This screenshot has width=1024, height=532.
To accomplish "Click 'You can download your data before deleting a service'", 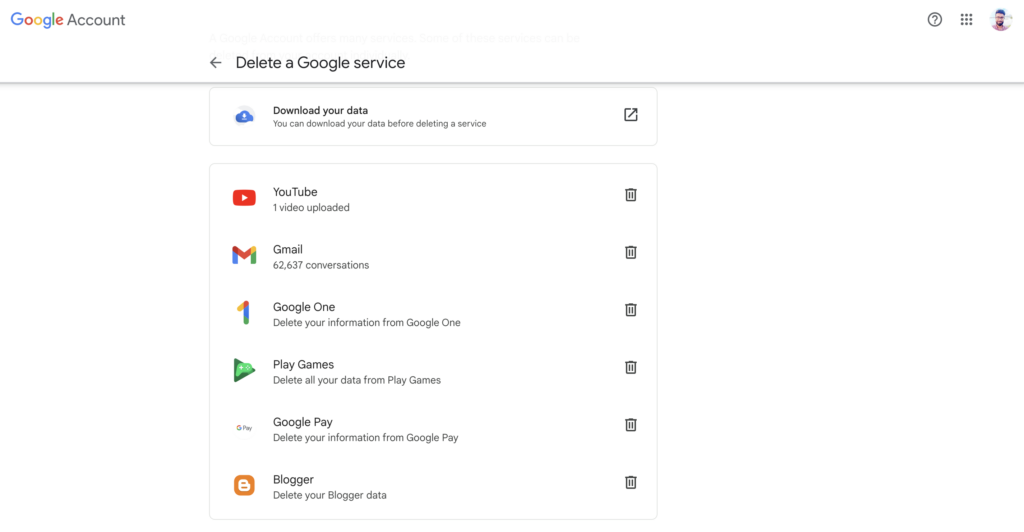I will pyautogui.click(x=379, y=123).
